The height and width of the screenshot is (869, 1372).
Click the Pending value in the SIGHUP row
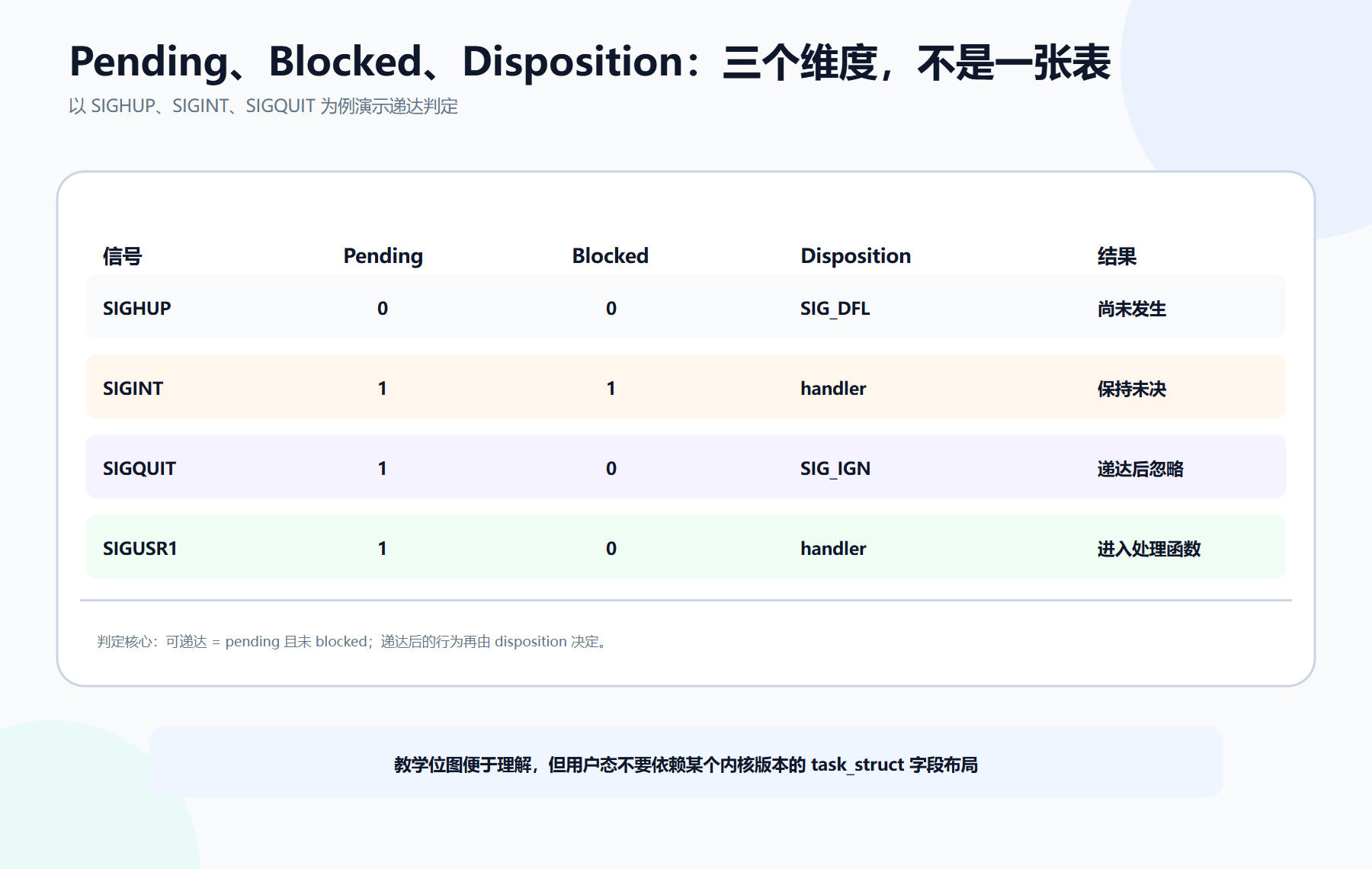(x=383, y=309)
